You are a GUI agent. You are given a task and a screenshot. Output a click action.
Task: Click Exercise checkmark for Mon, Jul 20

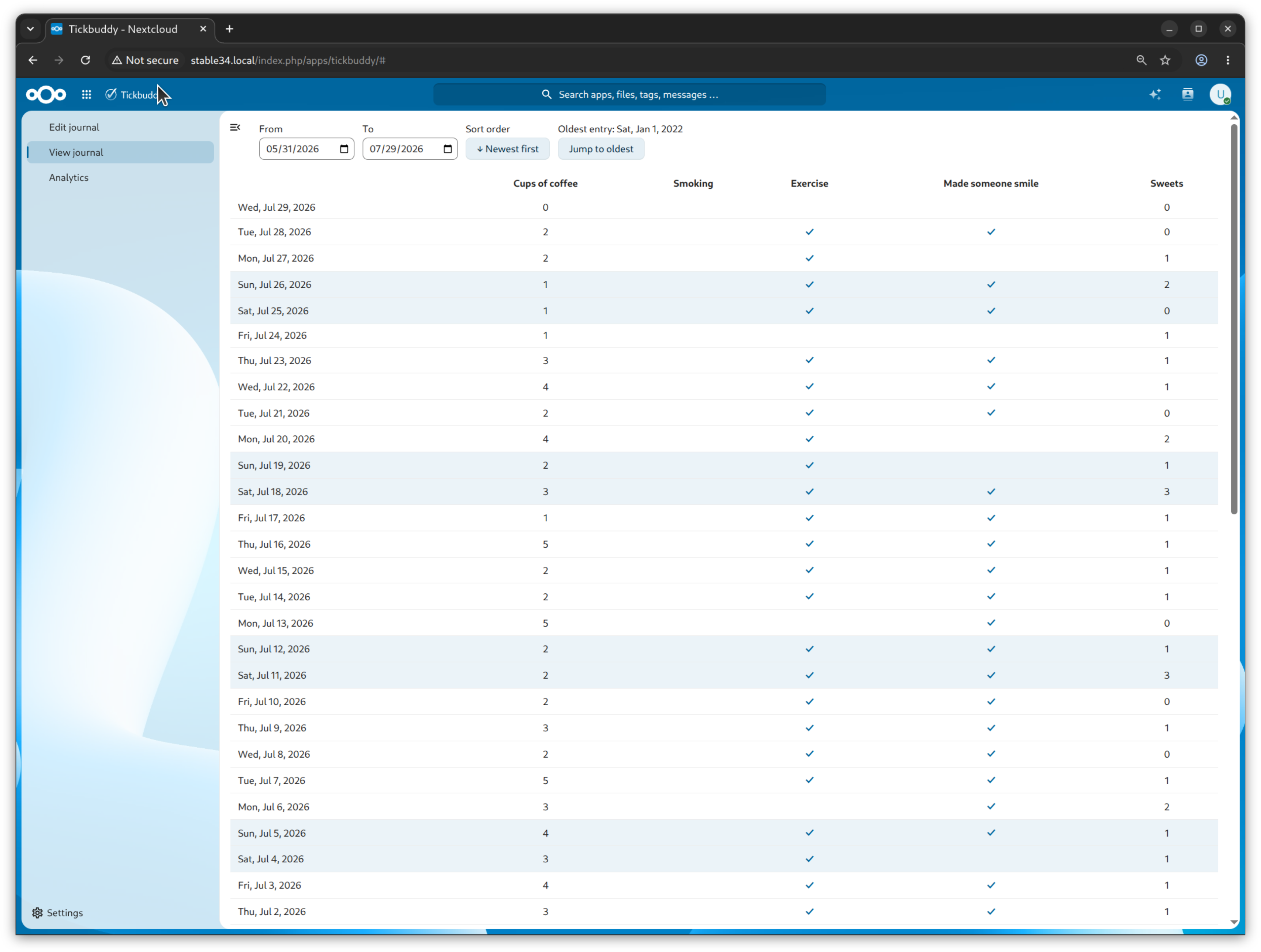coord(809,439)
